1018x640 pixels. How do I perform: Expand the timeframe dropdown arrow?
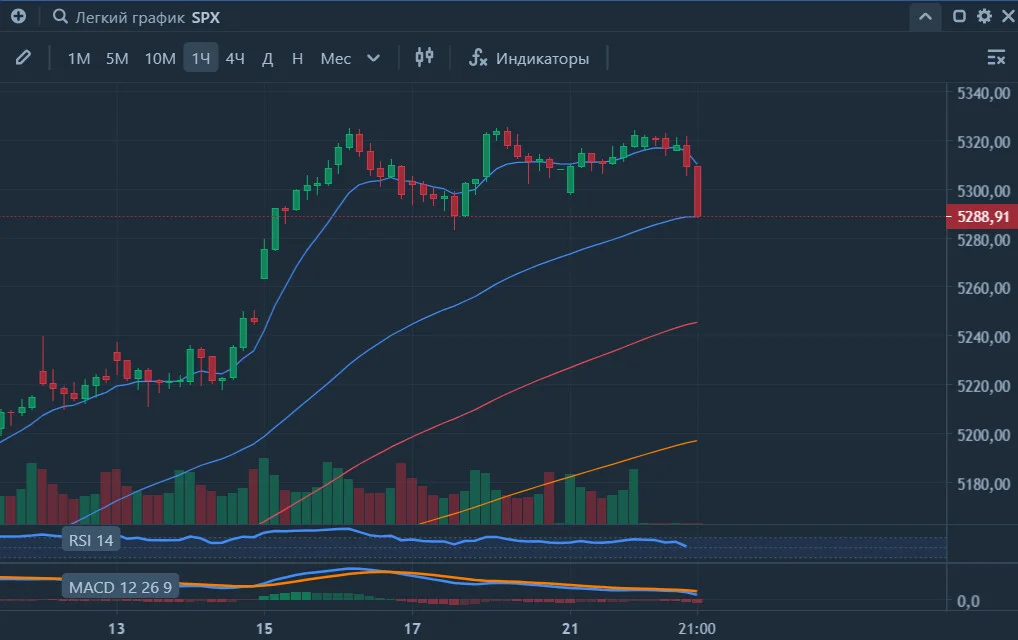[373, 58]
